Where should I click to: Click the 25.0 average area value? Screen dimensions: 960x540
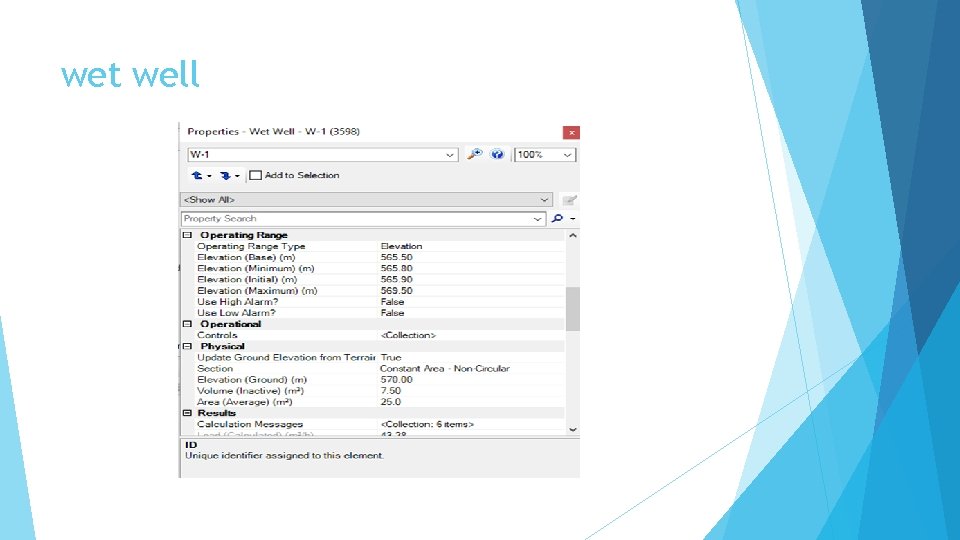pos(391,402)
